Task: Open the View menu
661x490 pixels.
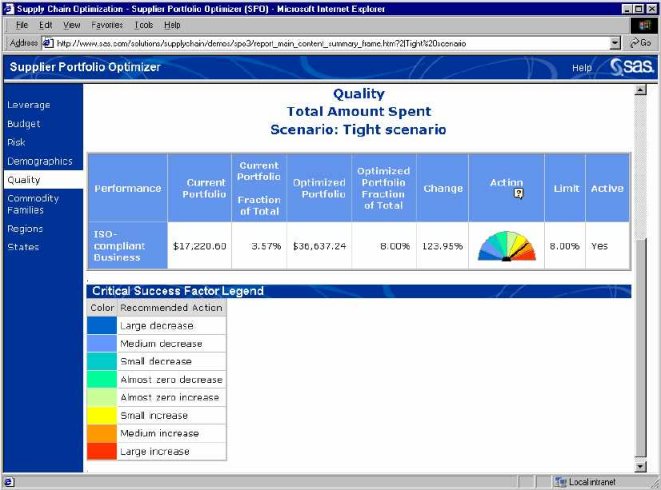Action: 72,25
